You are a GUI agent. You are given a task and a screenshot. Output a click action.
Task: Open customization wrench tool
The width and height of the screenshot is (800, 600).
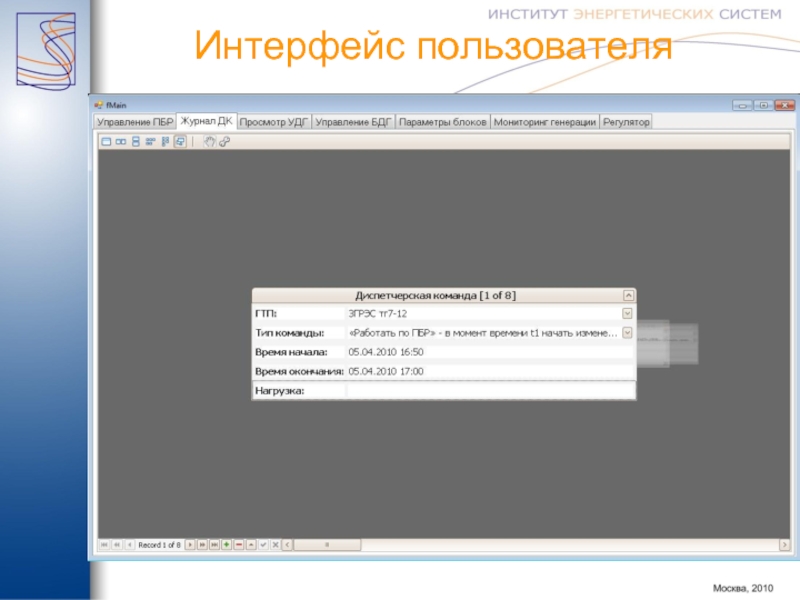coord(224,142)
